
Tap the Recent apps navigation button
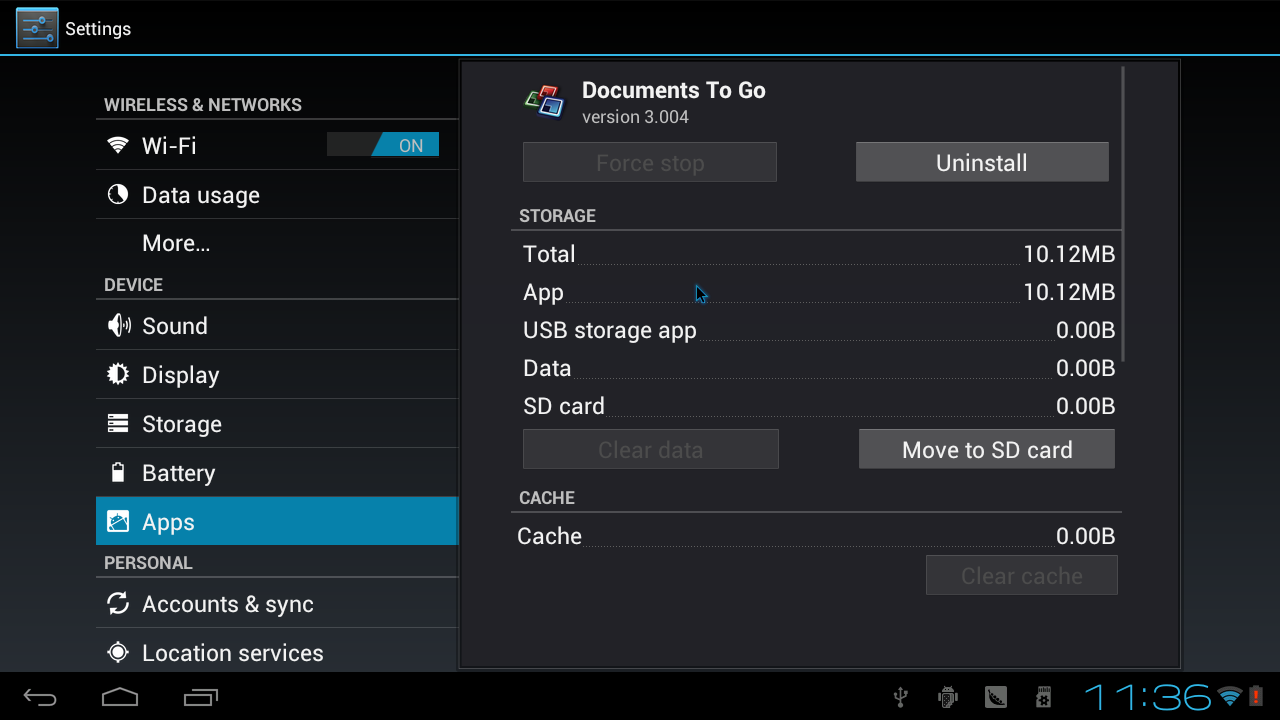pyautogui.click(x=200, y=696)
